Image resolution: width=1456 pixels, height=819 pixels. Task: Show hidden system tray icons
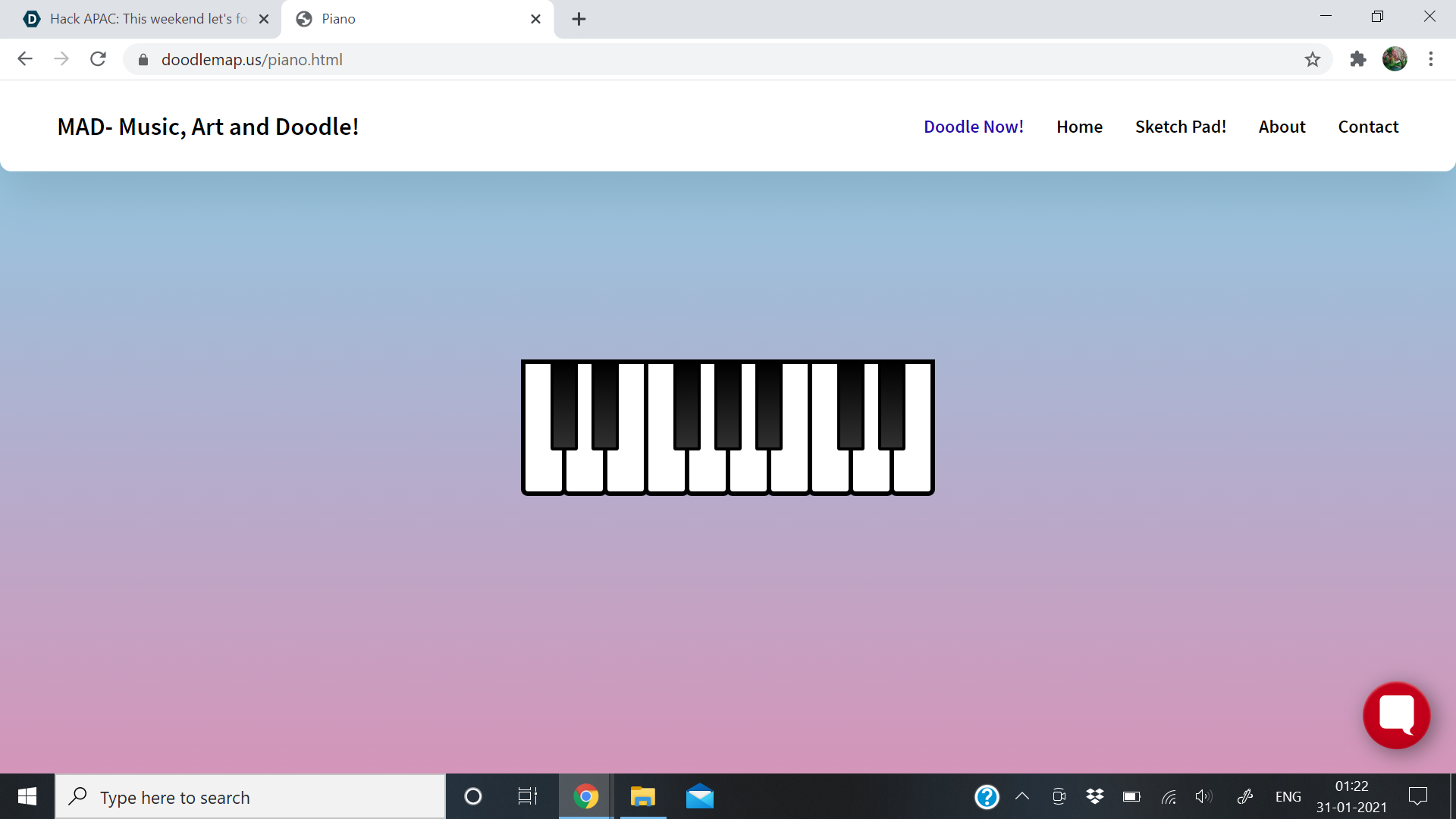1022,796
